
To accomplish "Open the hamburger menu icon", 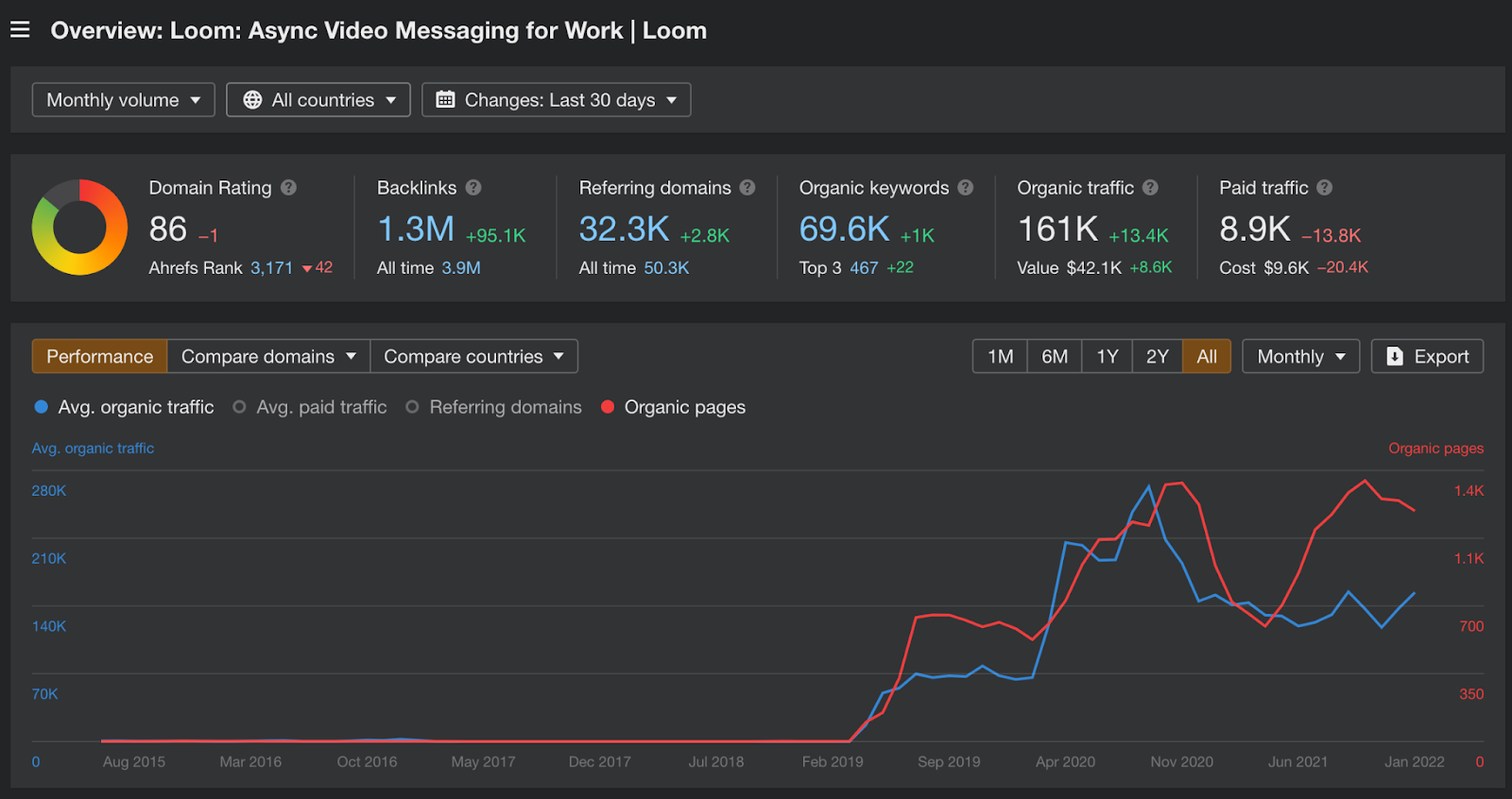I will pyautogui.click(x=20, y=30).
